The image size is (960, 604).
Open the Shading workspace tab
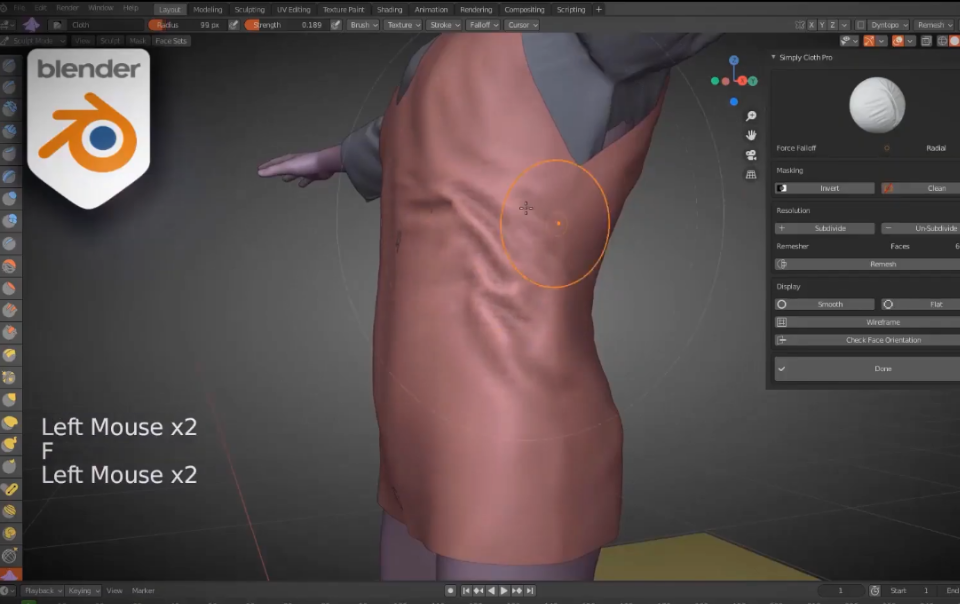(389, 10)
